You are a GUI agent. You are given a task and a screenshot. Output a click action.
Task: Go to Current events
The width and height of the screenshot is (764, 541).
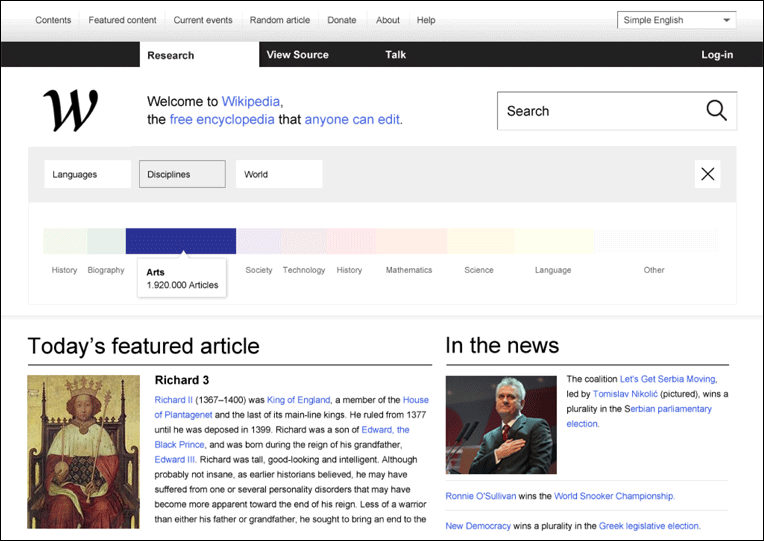point(203,20)
